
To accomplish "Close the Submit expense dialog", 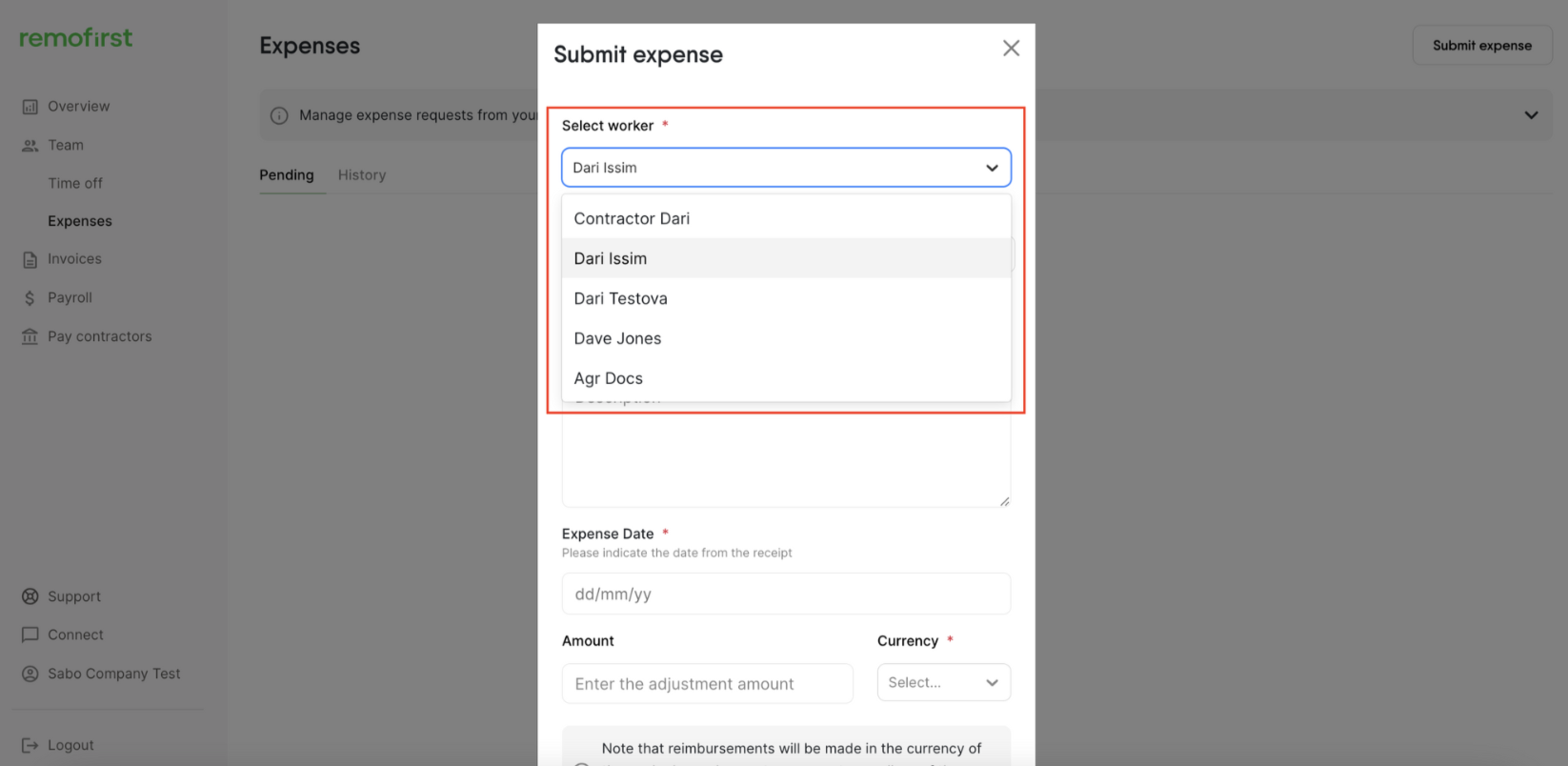I will click(x=1011, y=49).
